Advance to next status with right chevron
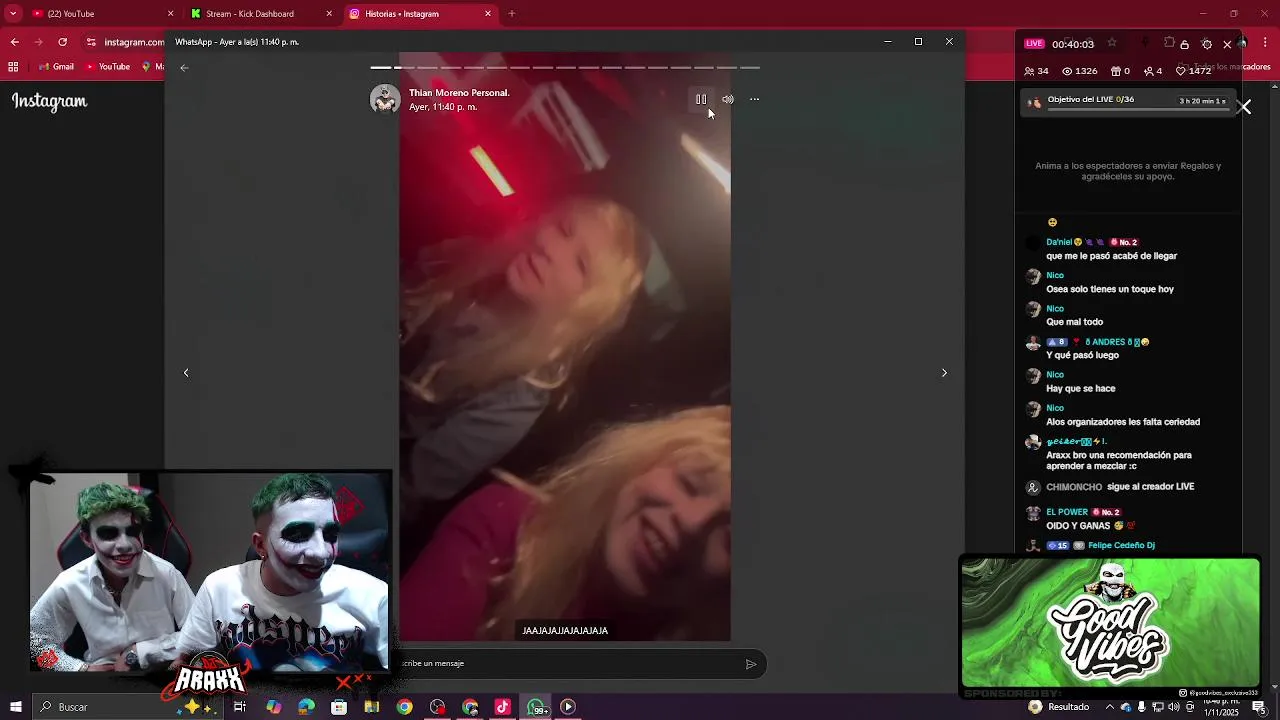1280x720 pixels. (x=944, y=372)
